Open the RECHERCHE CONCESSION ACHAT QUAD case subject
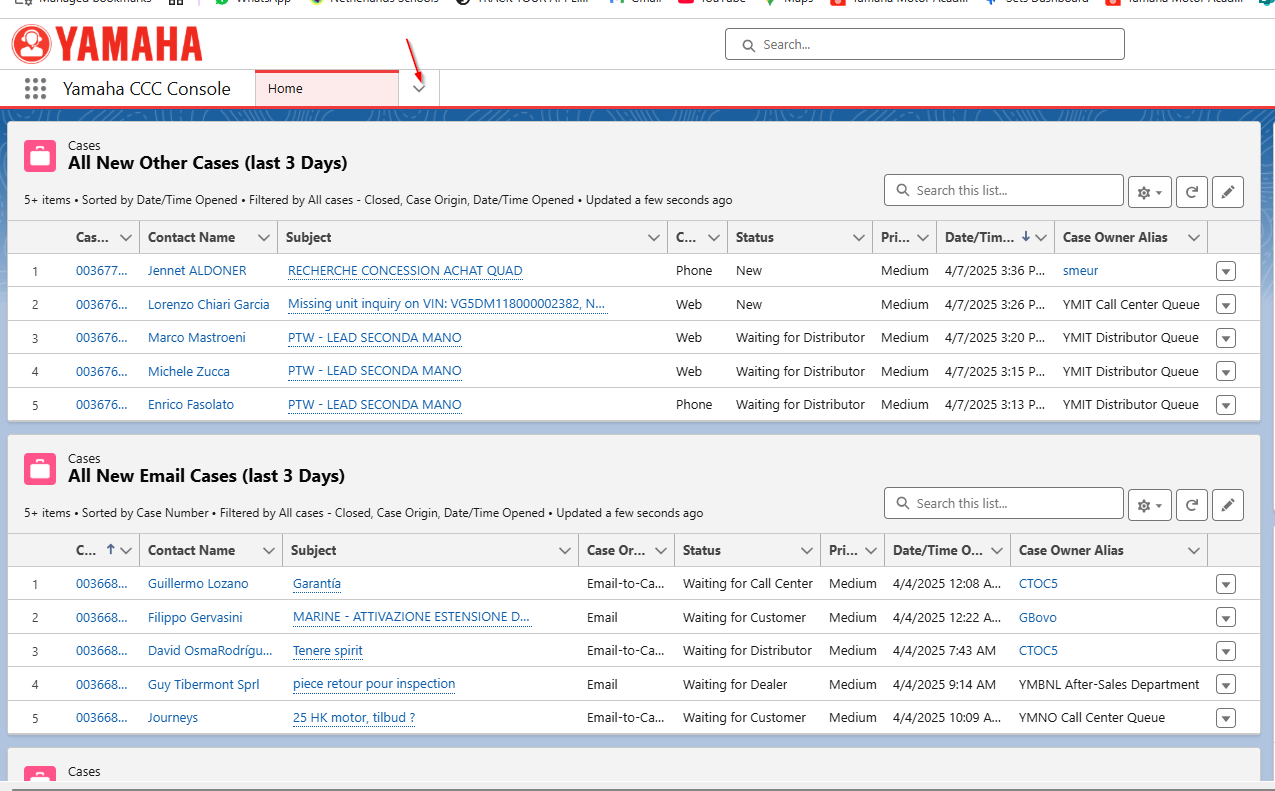Screen dimensions: 1275x791 click(405, 270)
